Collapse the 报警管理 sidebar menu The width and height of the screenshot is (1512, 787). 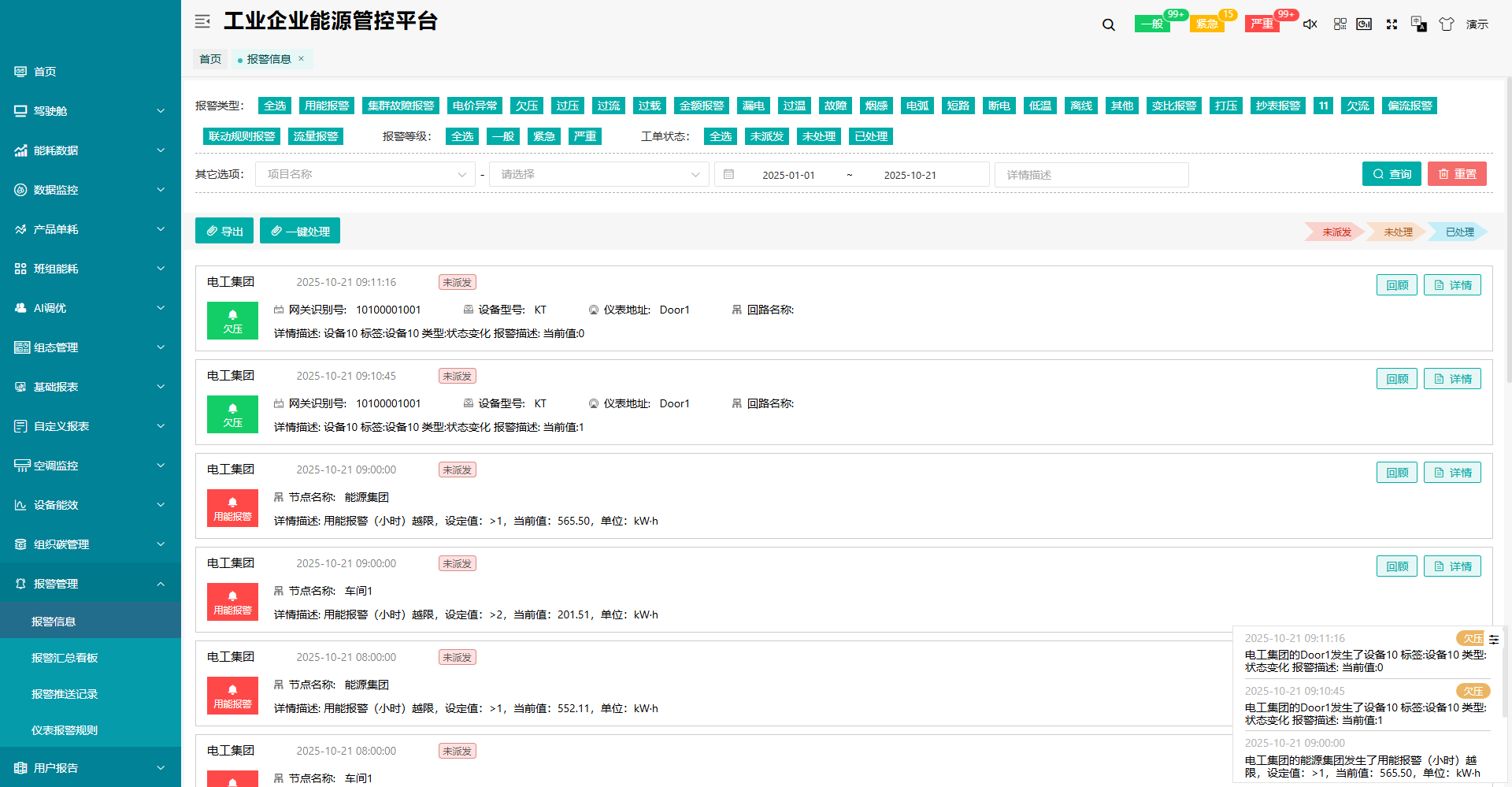point(91,584)
